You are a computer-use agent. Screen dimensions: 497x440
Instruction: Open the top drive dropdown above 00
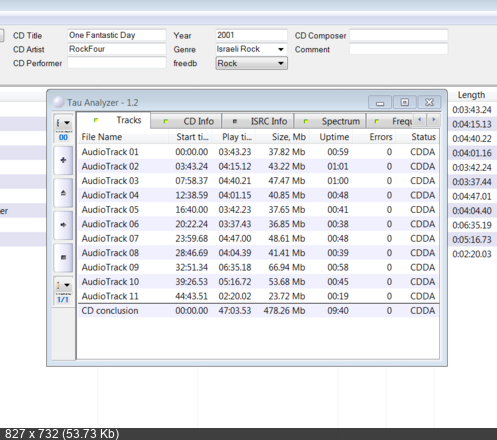63,123
